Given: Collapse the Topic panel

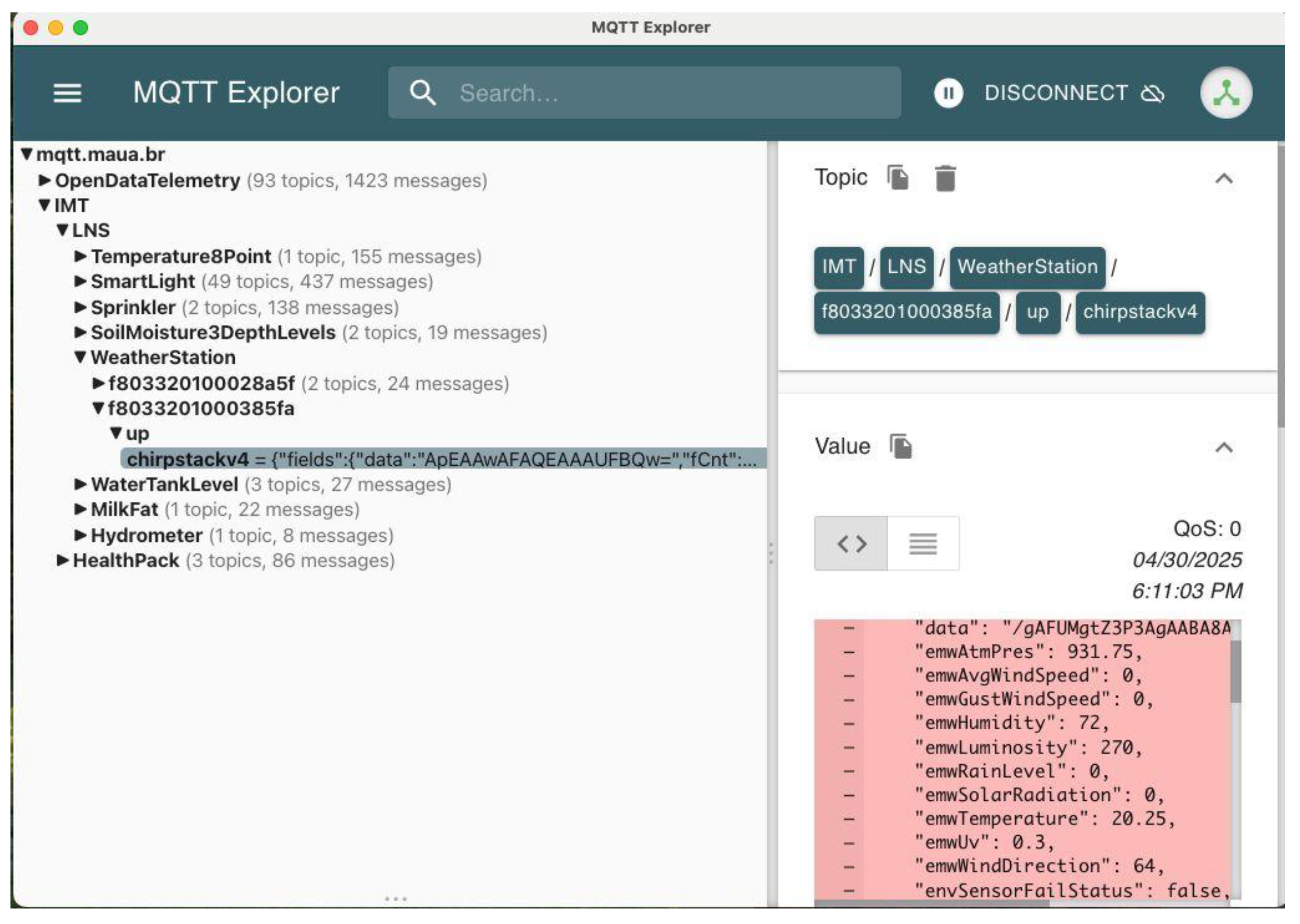Looking at the screenshot, I should coord(1224,179).
